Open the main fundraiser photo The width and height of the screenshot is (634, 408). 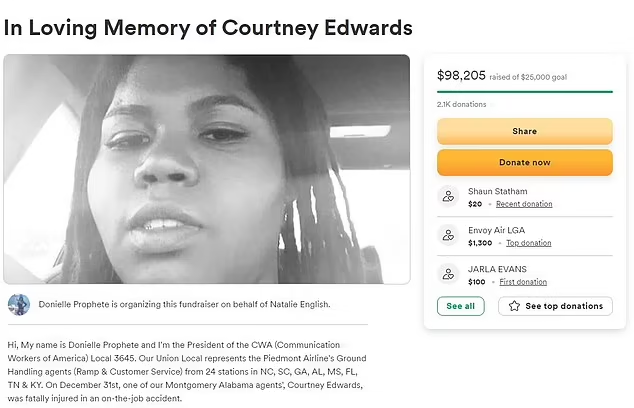(x=206, y=169)
